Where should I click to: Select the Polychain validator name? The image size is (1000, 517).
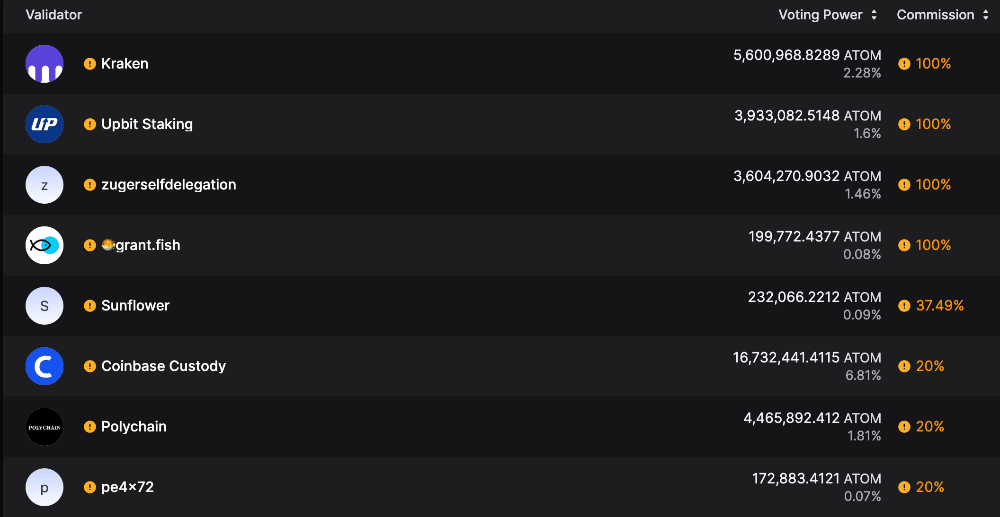(x=134, y=426)
